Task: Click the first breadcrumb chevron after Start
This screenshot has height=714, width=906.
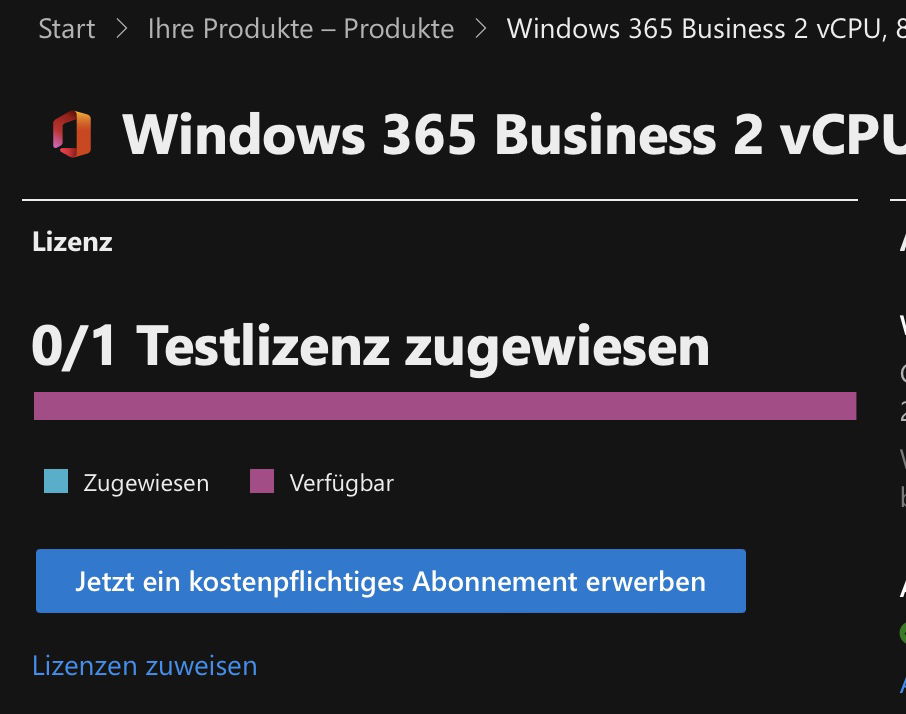Action: click(x=121, y=28)
